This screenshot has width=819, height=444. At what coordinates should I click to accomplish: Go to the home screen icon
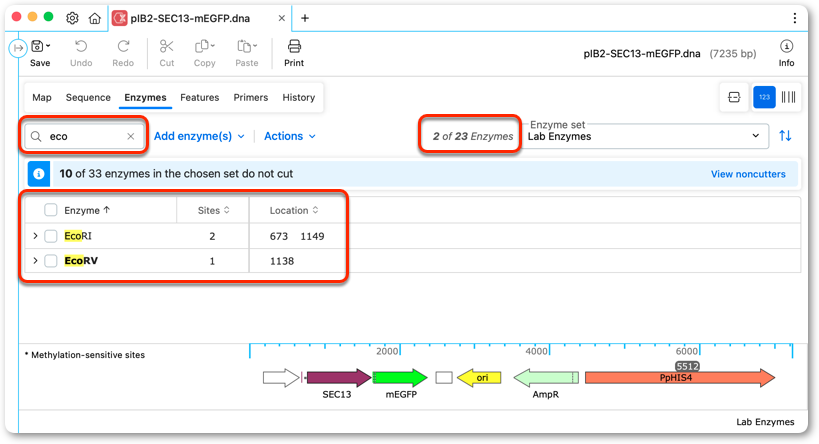pos(95,18)
